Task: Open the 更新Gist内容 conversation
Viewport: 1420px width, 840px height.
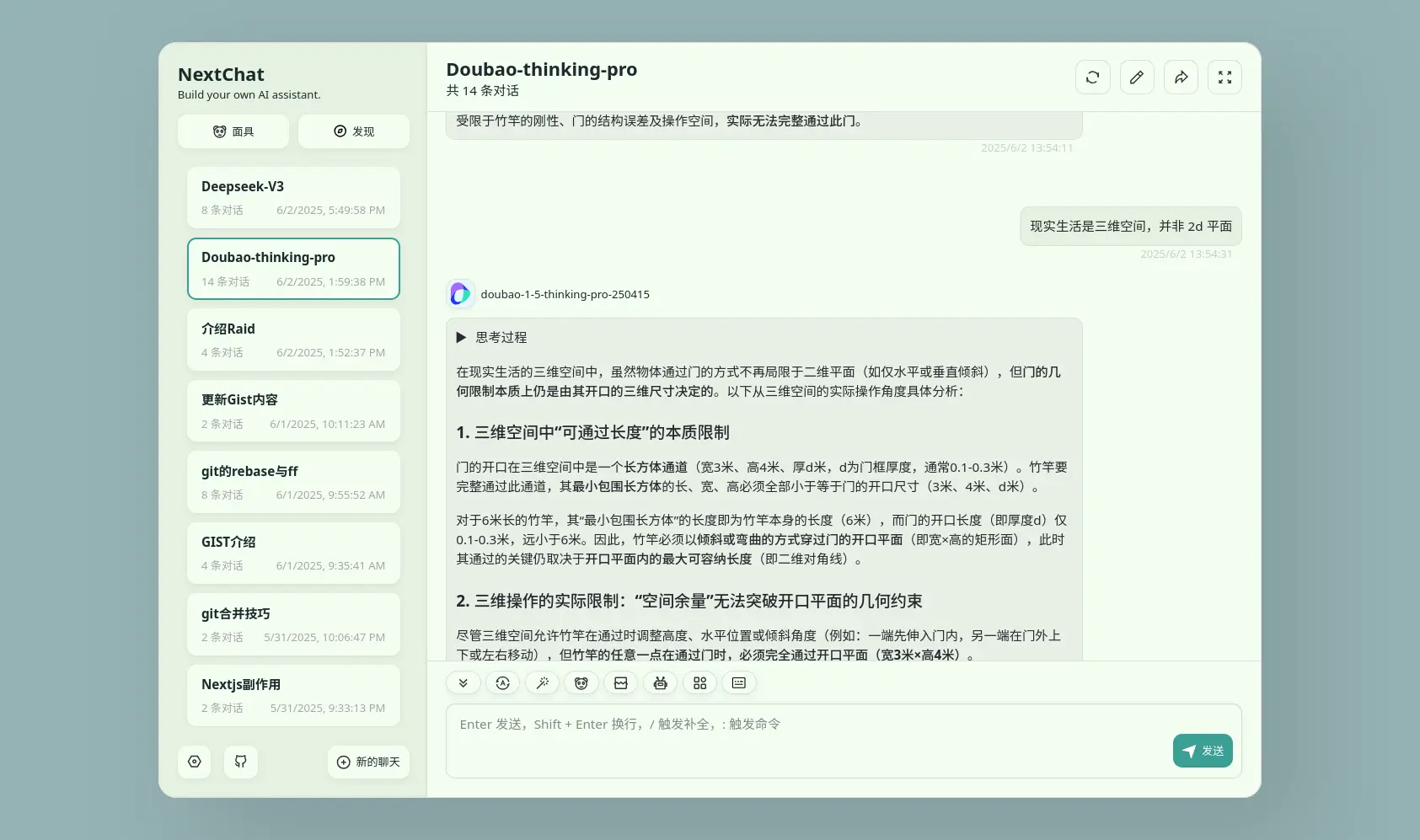Action: (x=293, y=411)
